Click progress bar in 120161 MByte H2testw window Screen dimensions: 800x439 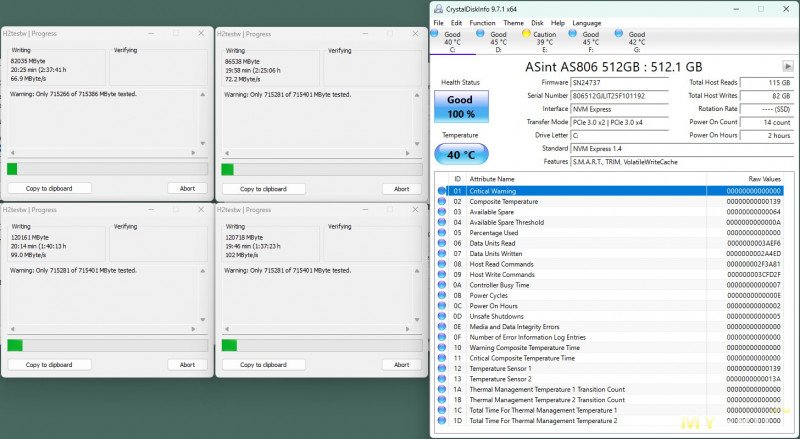(x=107, y=345)
